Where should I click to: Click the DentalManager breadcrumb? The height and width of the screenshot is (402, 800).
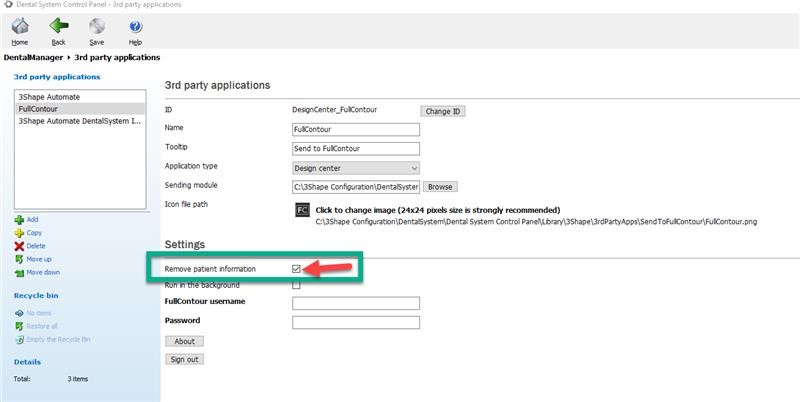coord(33,58)
